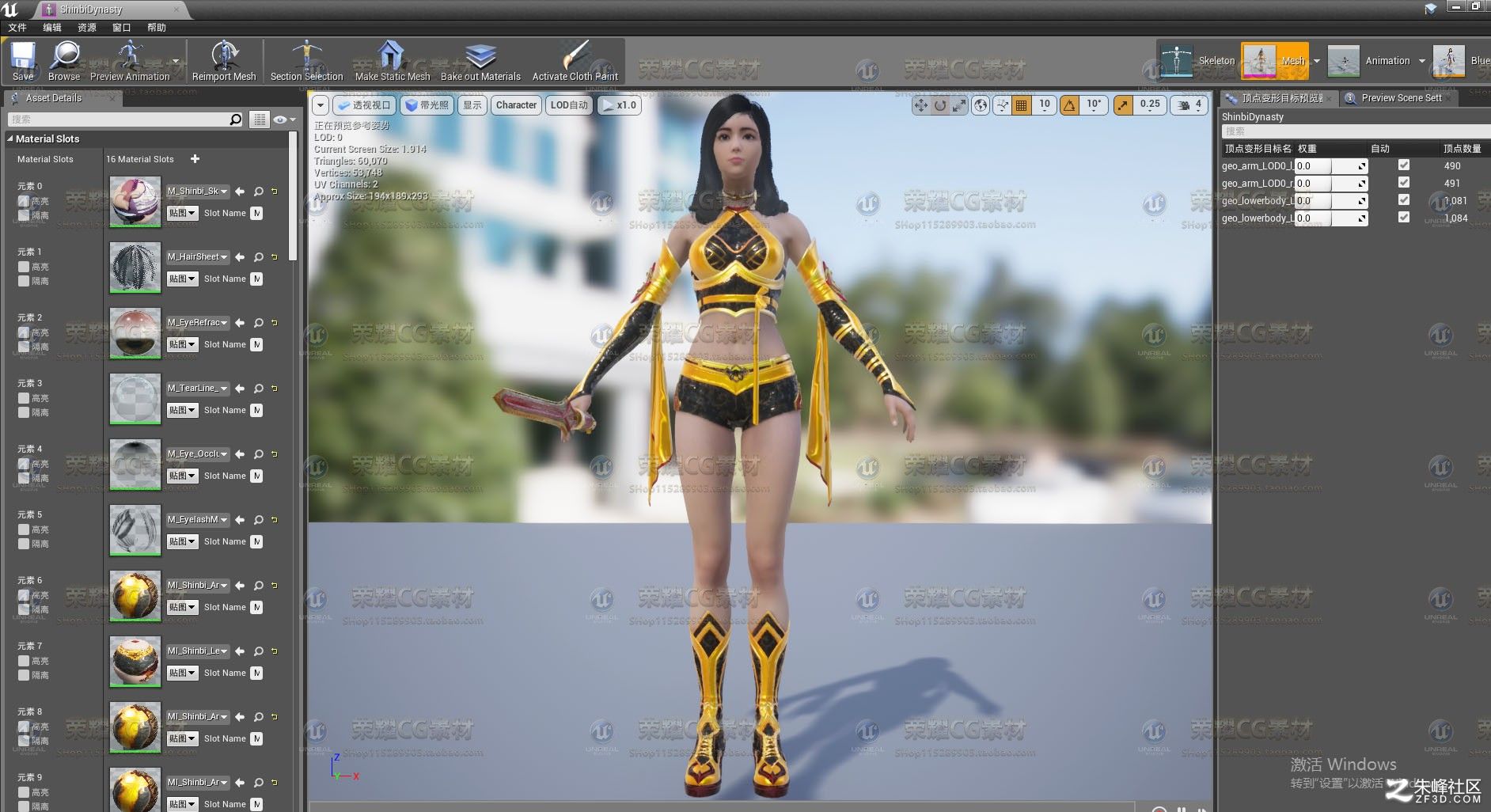Select the rotate mode icon in viewport
The image size is (1491, 812).
[x=940, y=105]
